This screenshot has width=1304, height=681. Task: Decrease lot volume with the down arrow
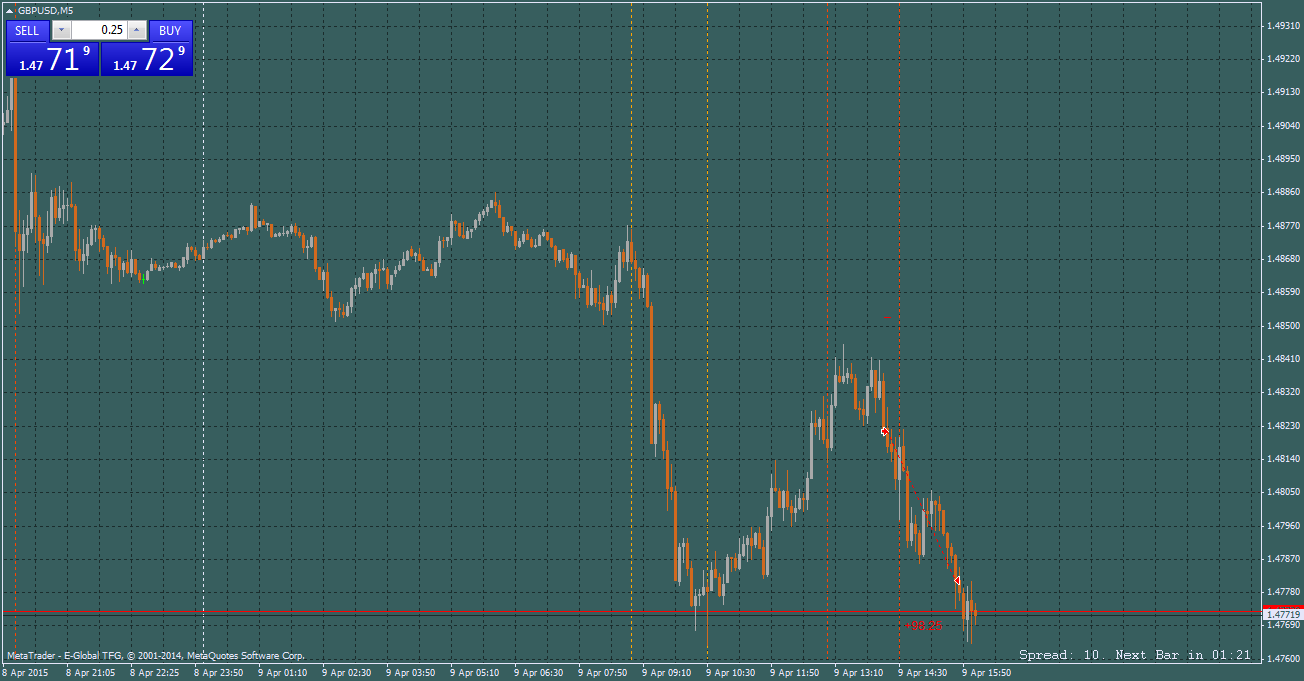click(x=61, y=30)
